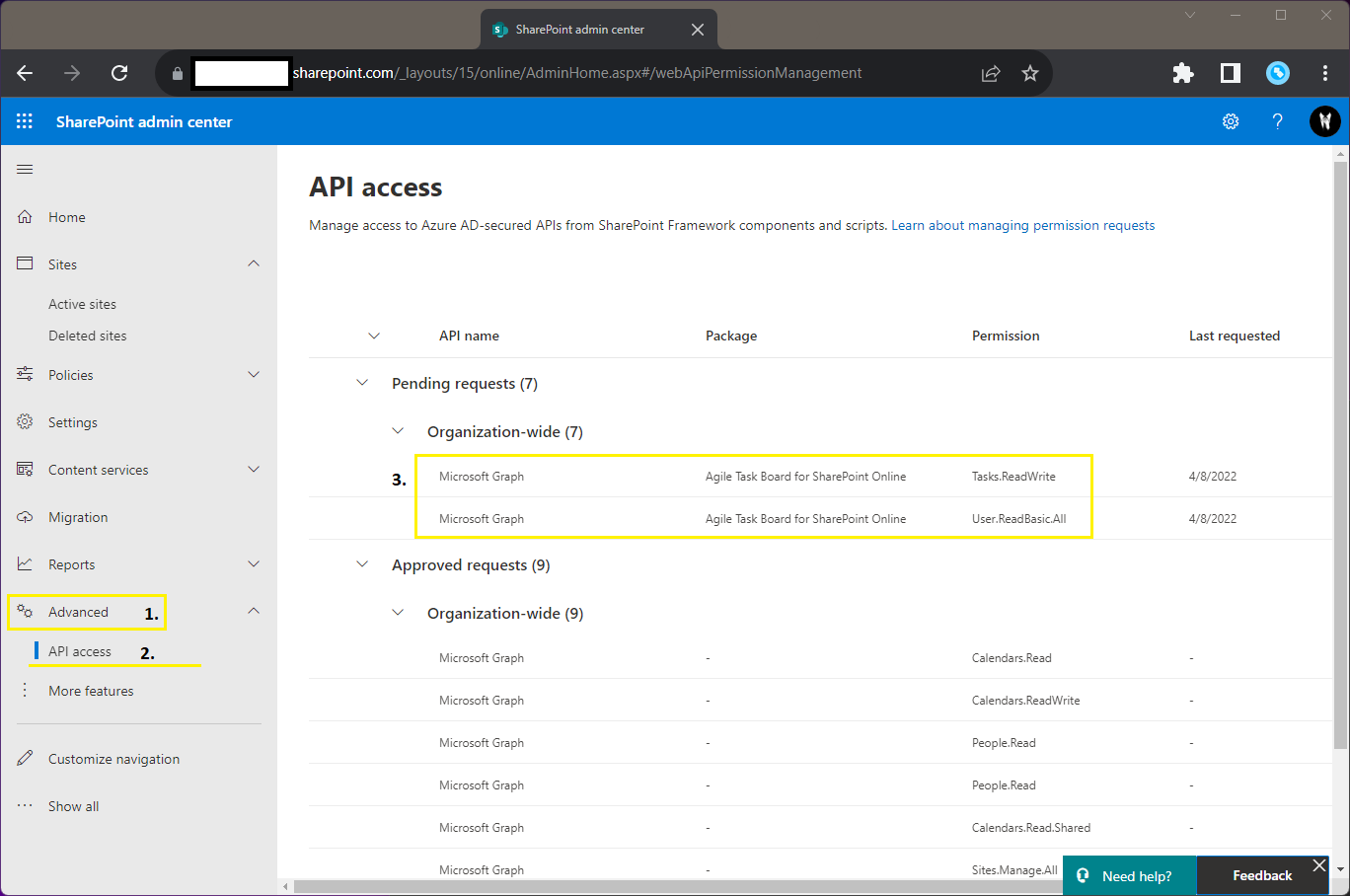The width and height of the screenshot is (1350, 896).
Task: Select the User.ReadBasic.All pending request row
Action: (820, 518)
